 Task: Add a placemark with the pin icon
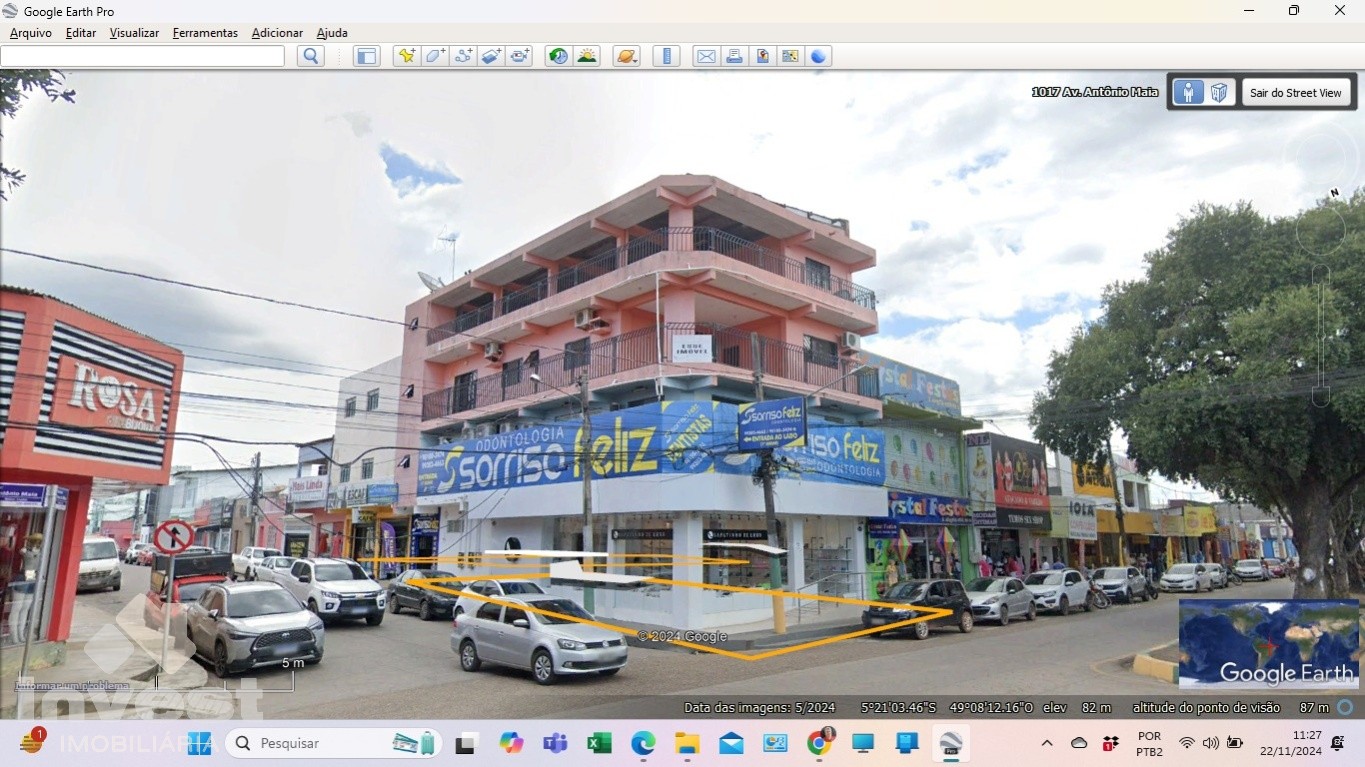pos(406,56)
